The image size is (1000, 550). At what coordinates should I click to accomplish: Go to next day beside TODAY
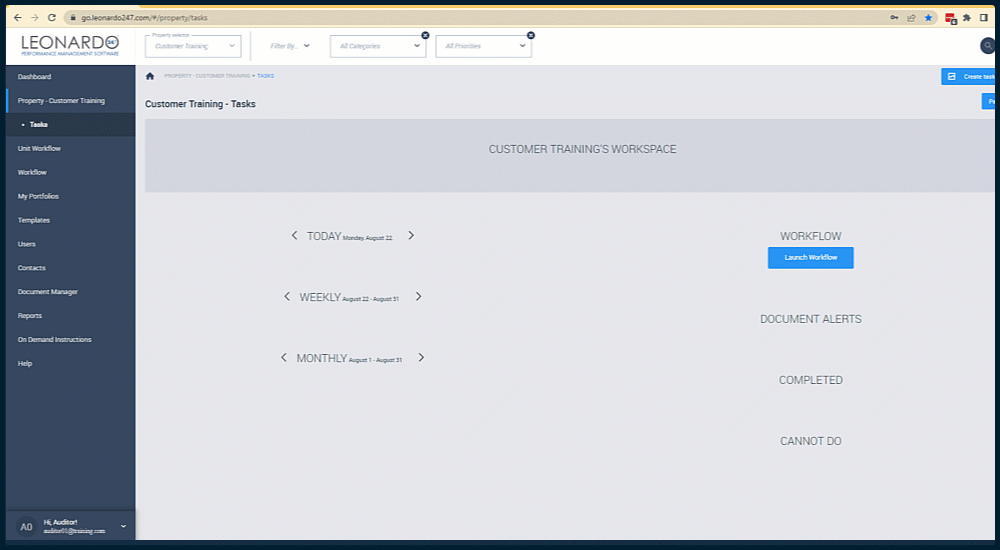pyautogui.click(x=411, y=235)
